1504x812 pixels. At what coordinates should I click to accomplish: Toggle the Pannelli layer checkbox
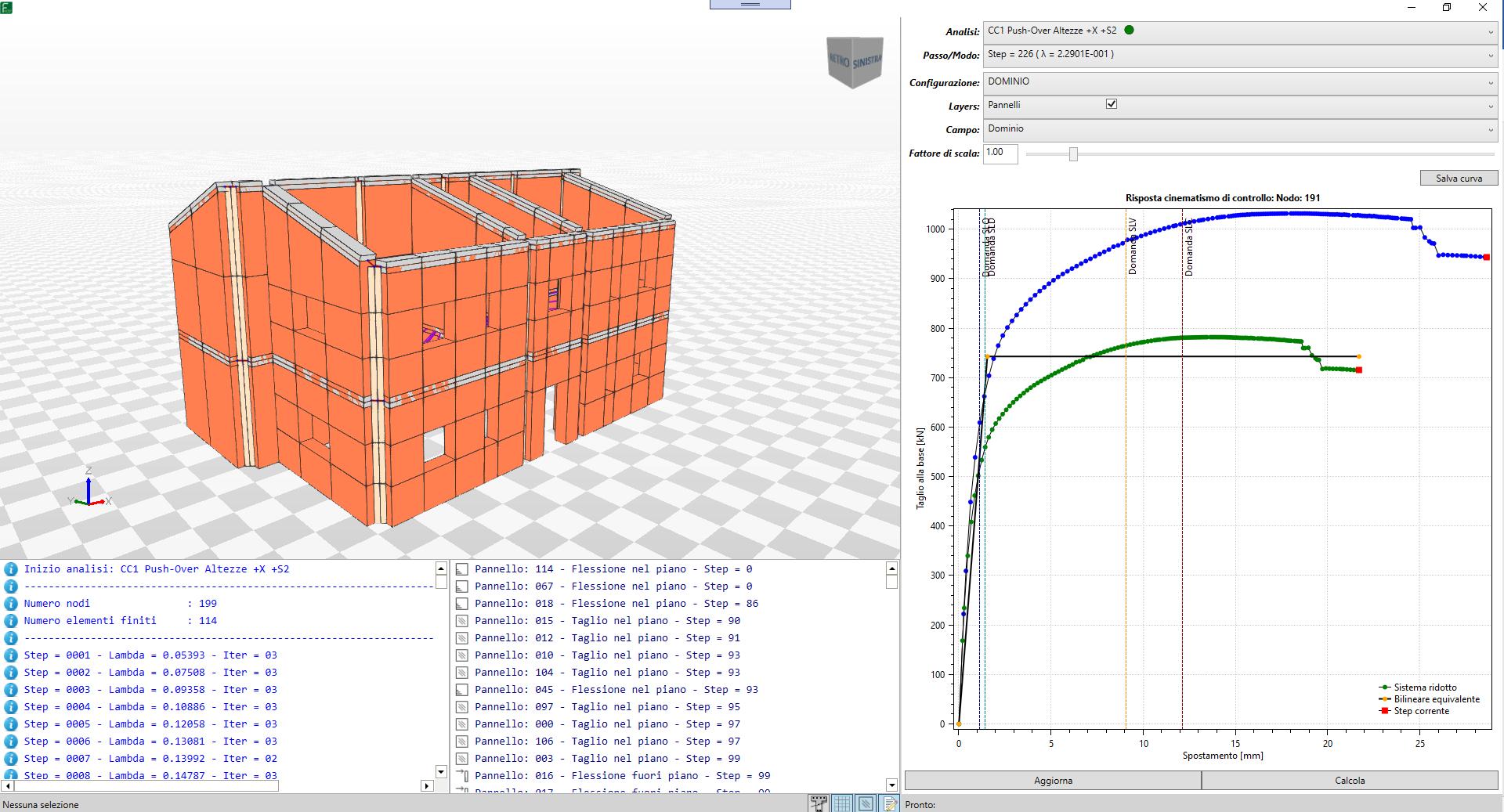(1111, 104)
